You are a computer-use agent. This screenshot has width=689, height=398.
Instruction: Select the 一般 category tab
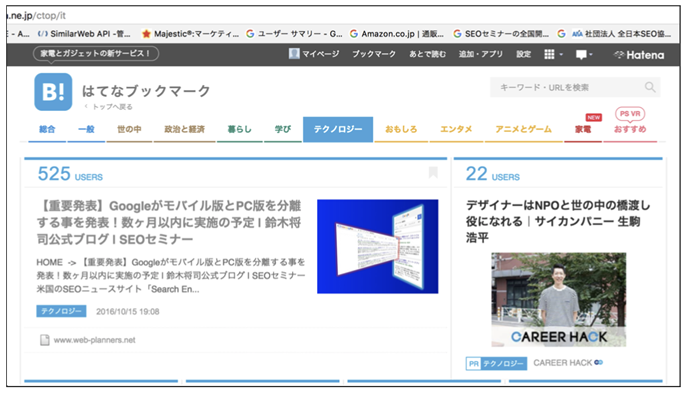pyautogui.click(x=86, y=129)
